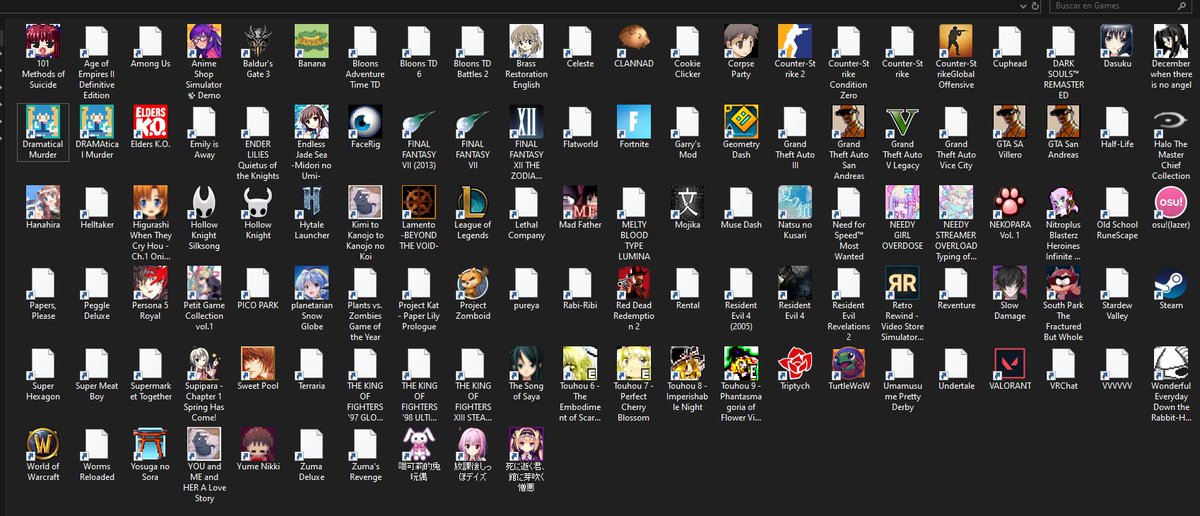Click the Retro Rewind Video Store Simulator icon
The height and width of the screenshot is (516, 1200).
(x=902, y=283)
